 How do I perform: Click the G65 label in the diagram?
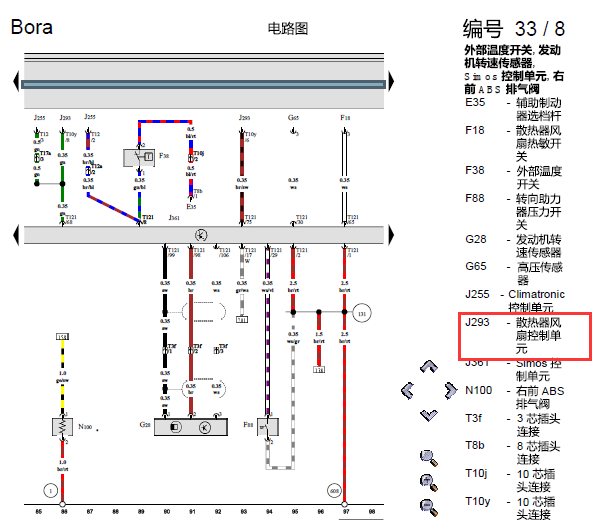click(x=293, y=117)
